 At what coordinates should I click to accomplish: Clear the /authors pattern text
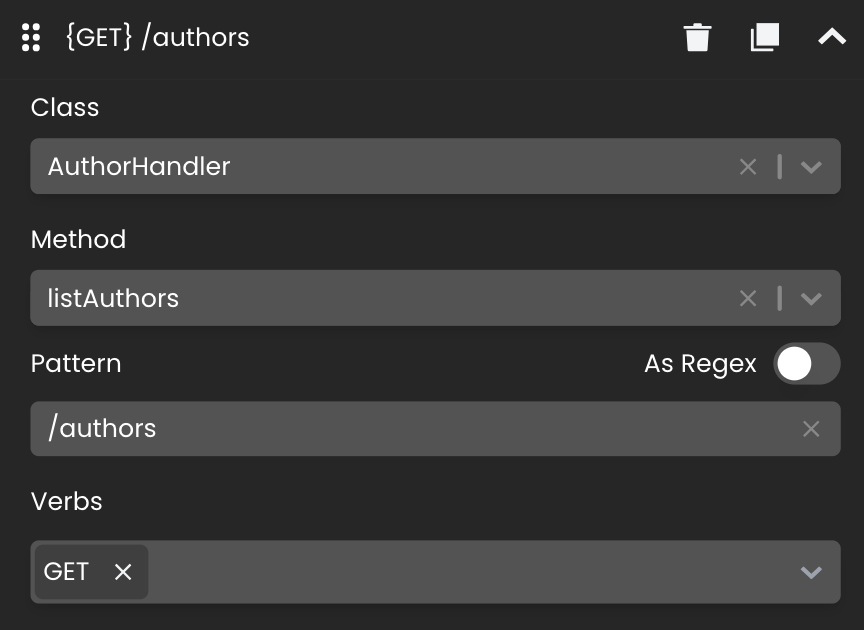point(811,429)
